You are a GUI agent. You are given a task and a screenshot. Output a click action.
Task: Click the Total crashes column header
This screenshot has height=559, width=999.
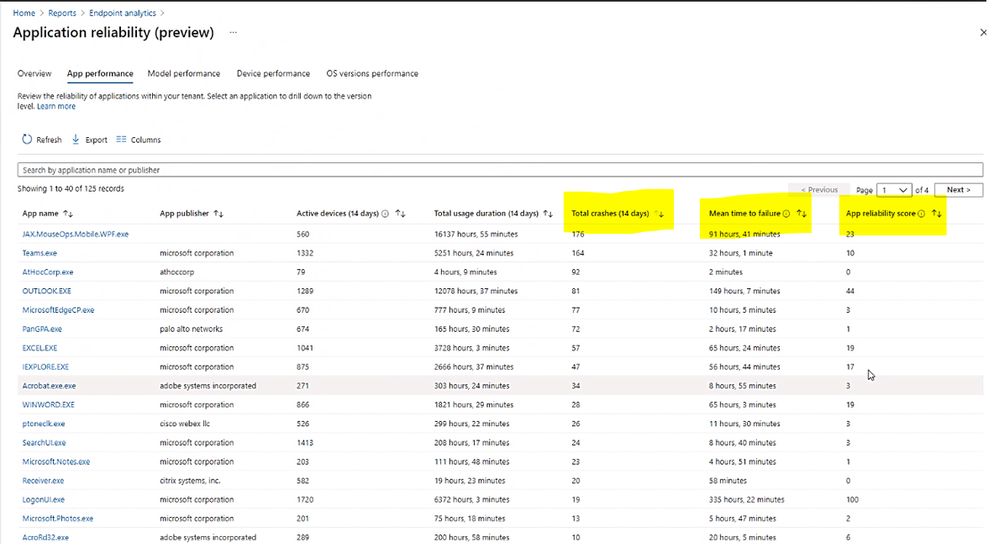610,214
